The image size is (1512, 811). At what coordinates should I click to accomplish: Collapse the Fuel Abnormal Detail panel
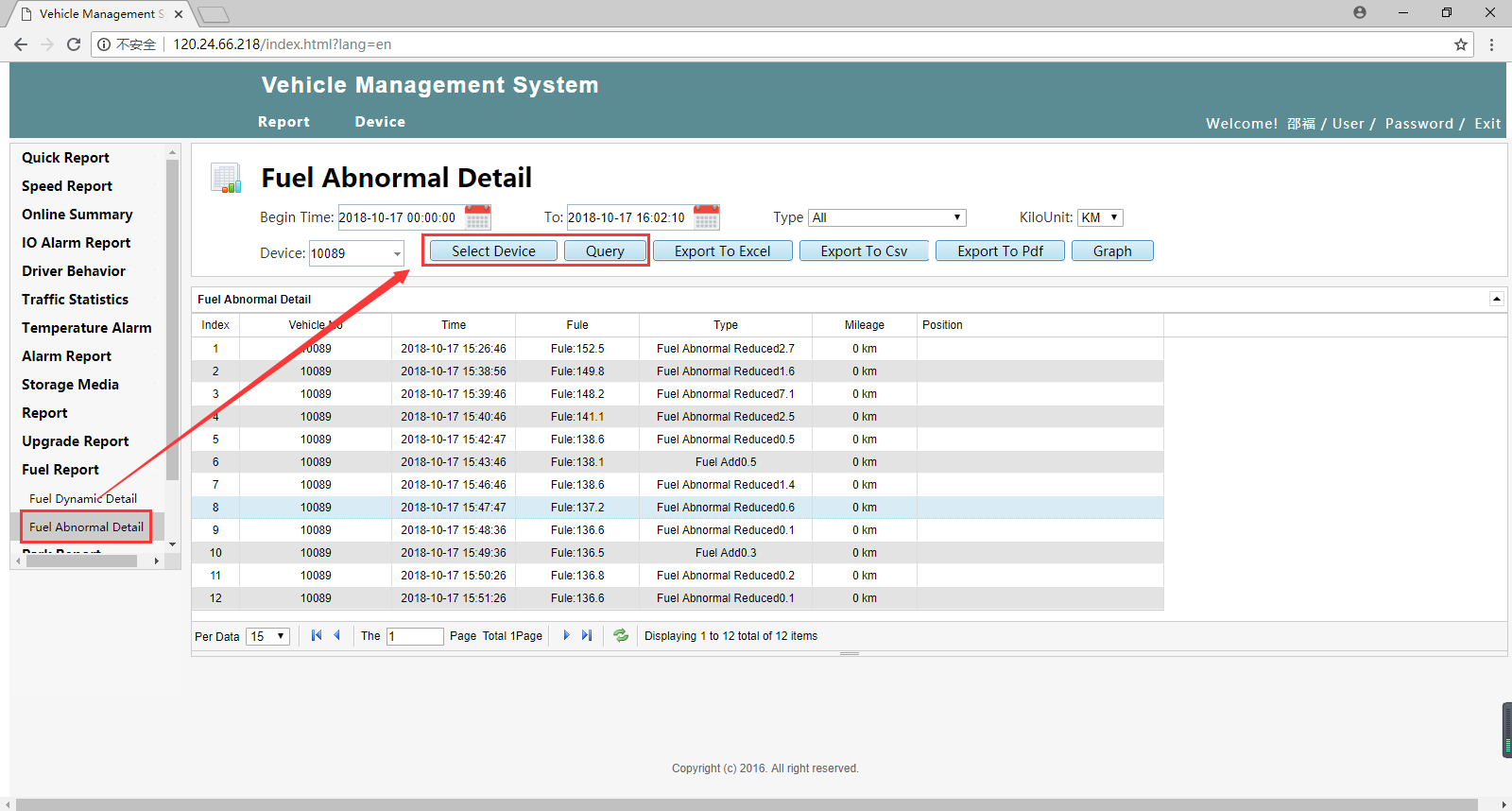point(1497,299)
